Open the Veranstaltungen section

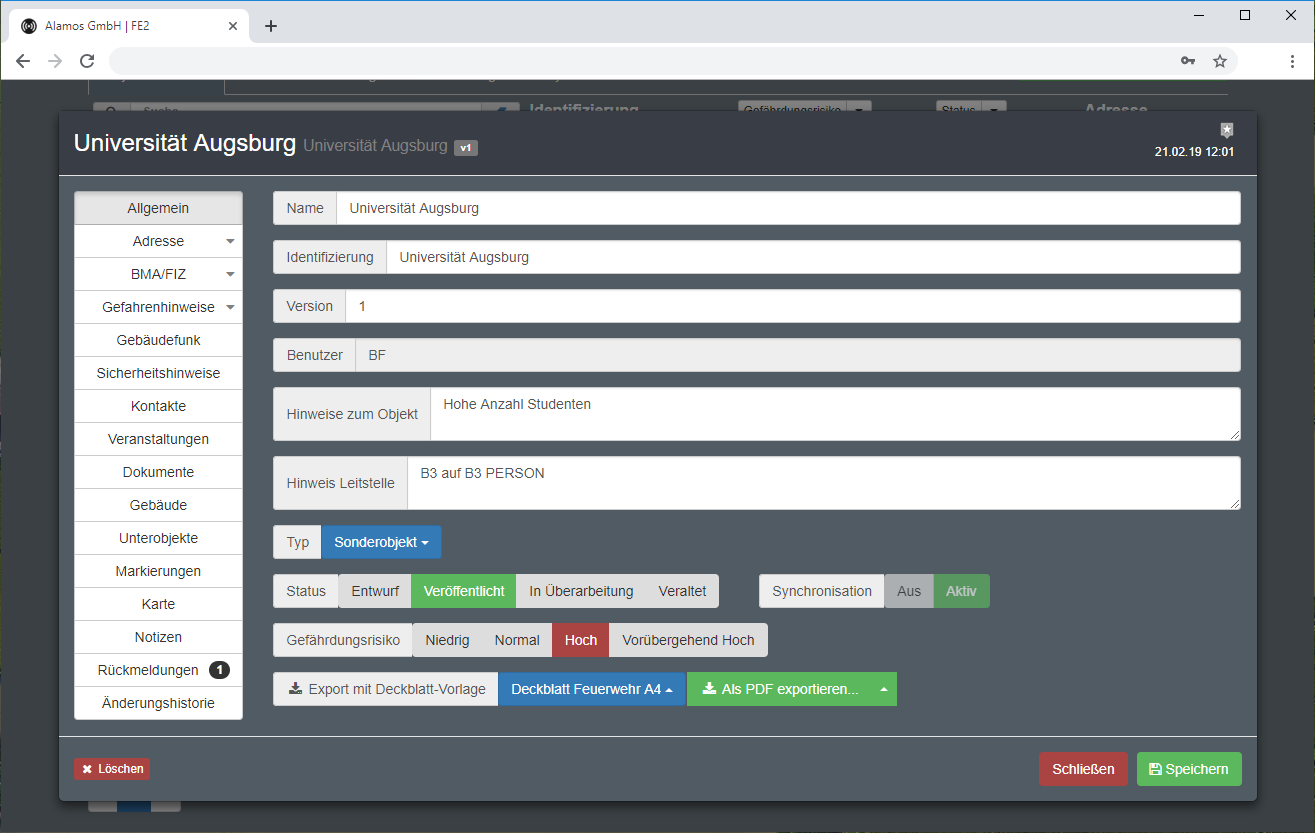[158, 439]
